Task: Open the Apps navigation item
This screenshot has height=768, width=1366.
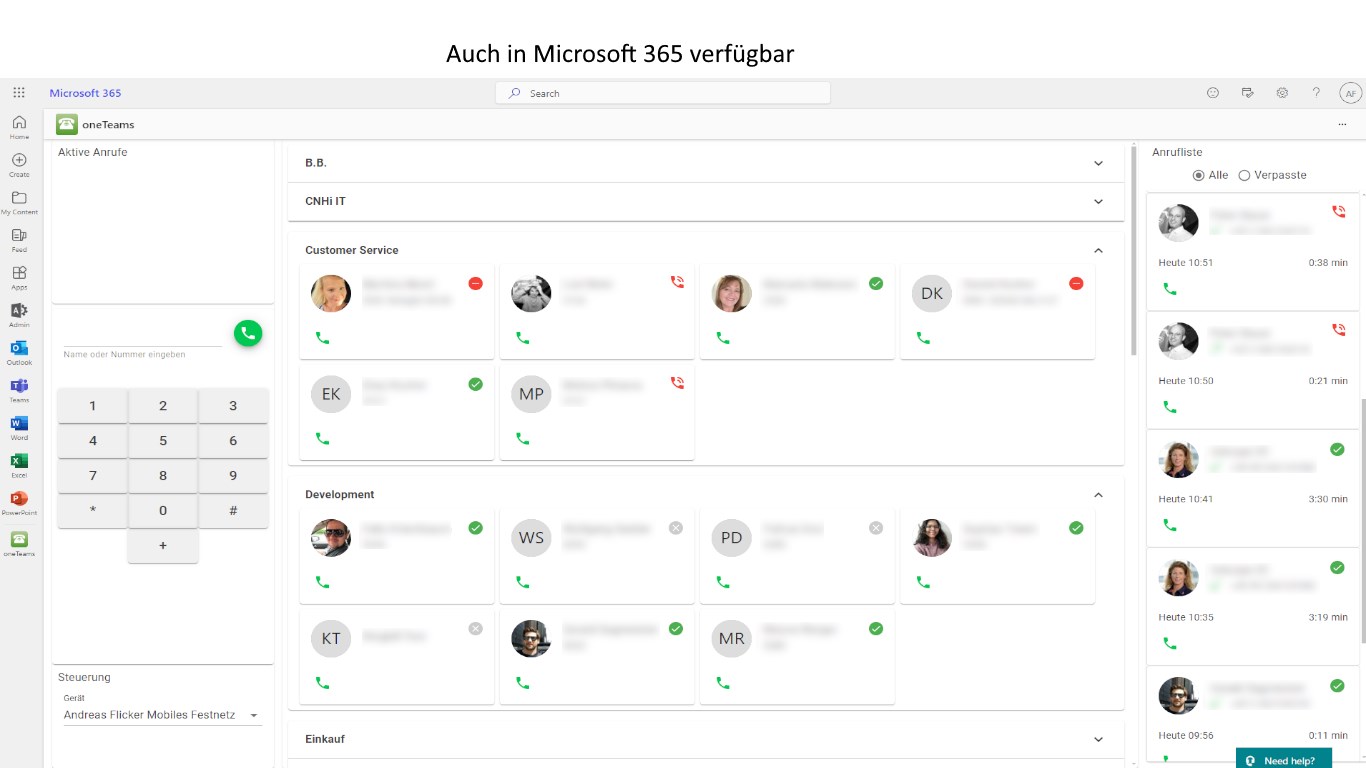Action: click(19, 274)
